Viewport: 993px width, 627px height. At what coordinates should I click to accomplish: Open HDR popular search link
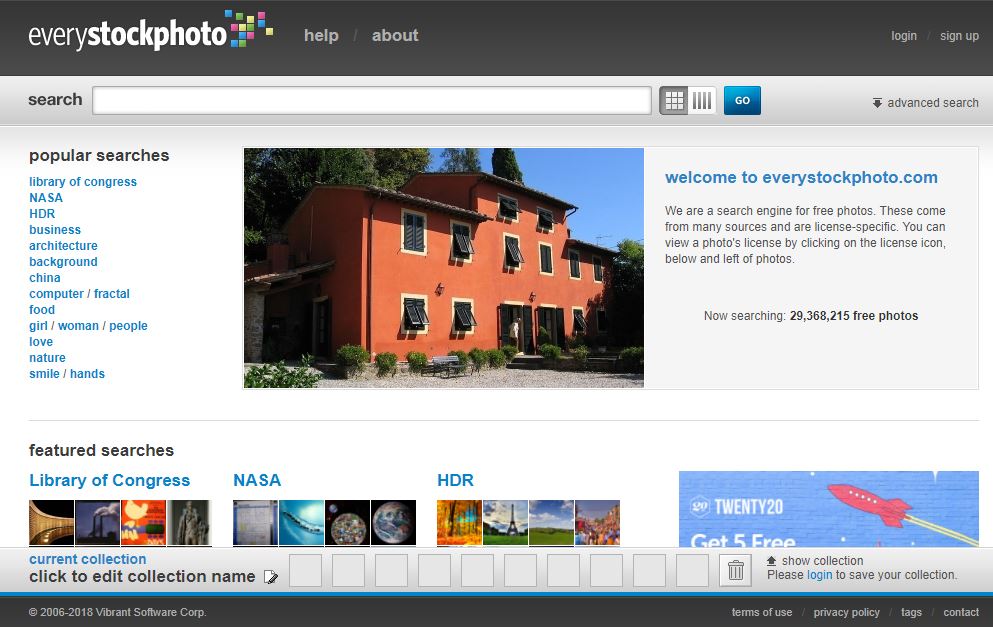tap(42, 213)
